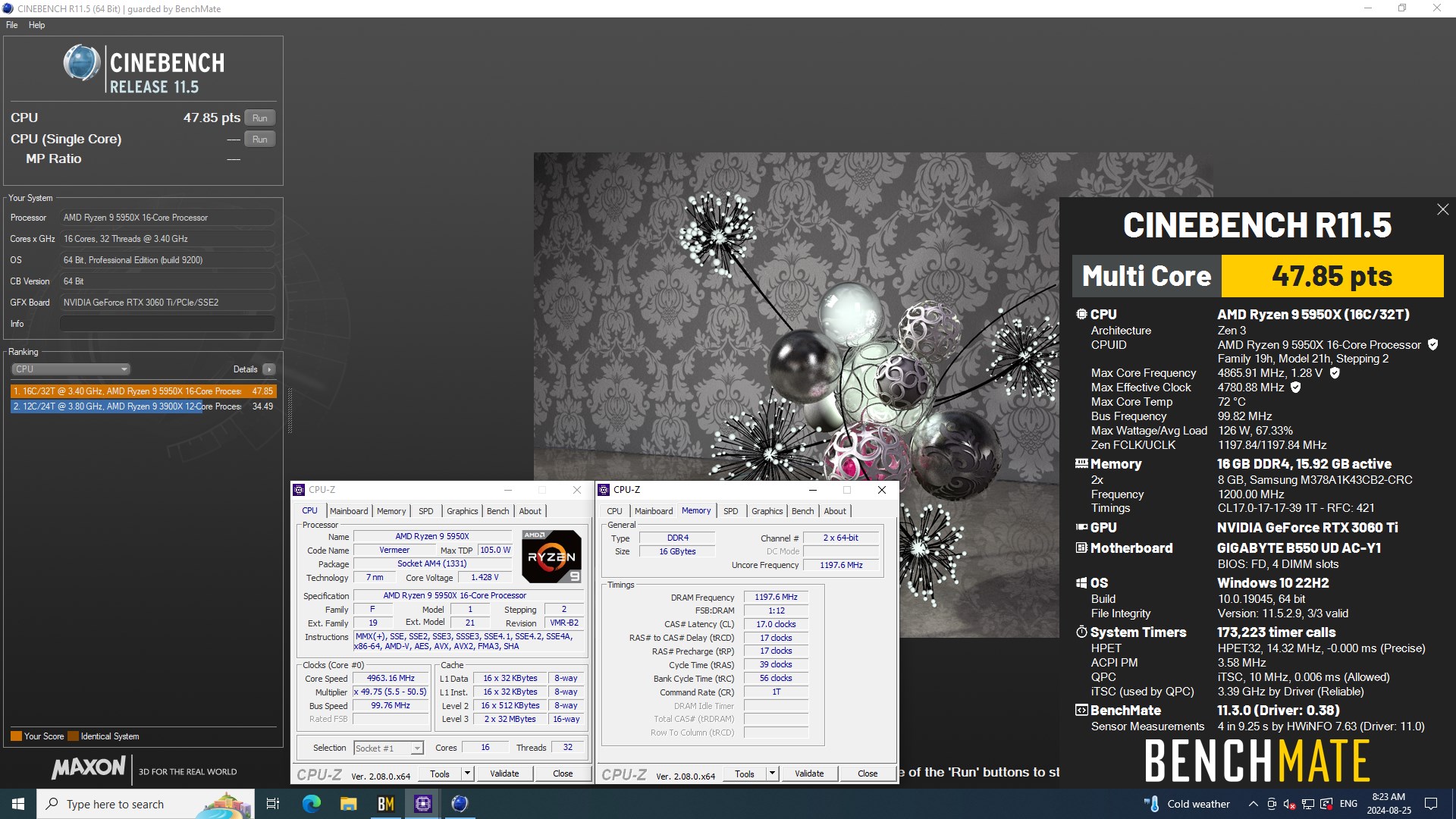Click the Max Core Frequency verified badge
This screenshot has height=819, width=1456.
(1335, 373)
